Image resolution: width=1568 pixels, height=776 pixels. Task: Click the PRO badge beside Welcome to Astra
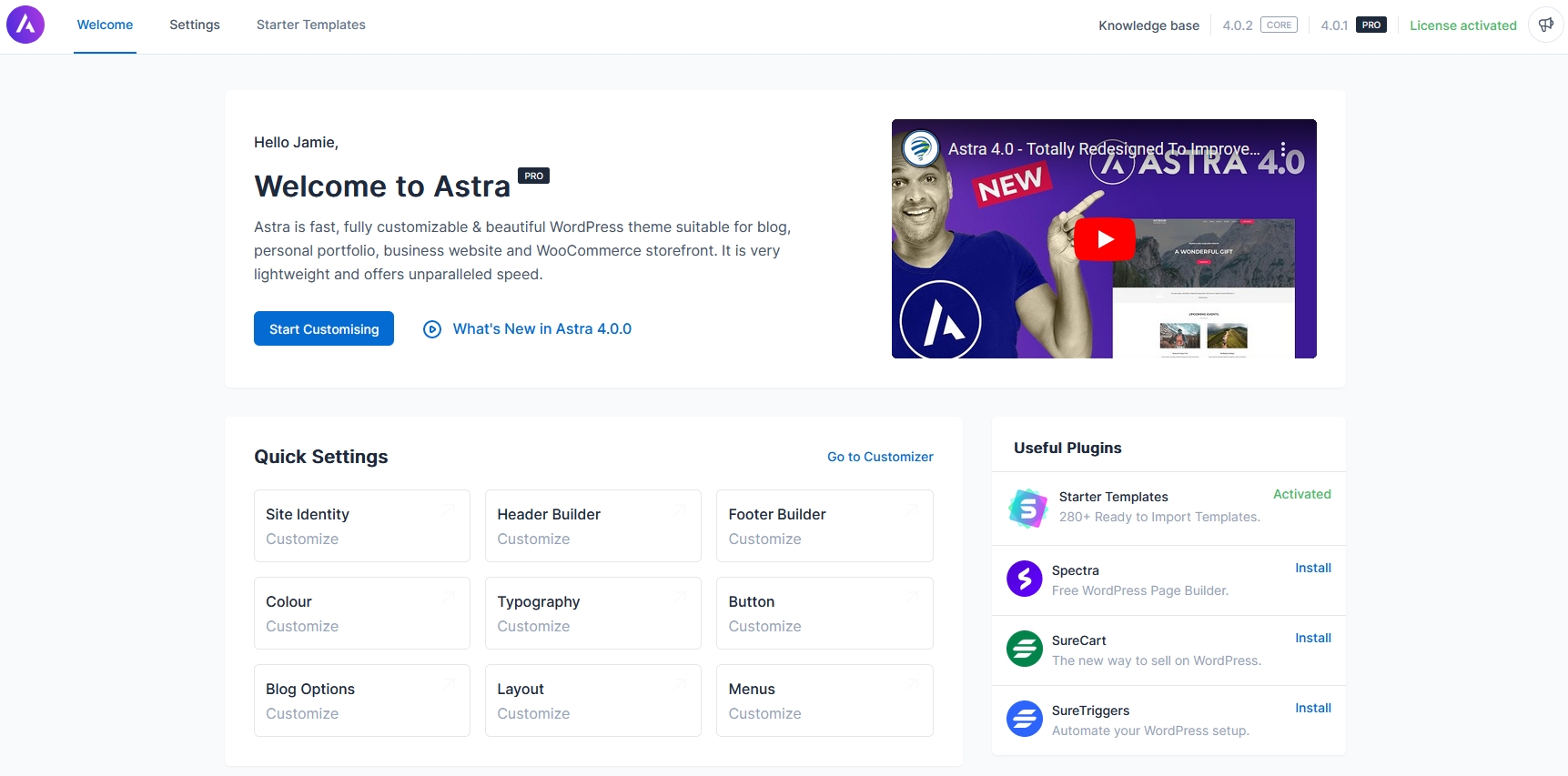533,176
